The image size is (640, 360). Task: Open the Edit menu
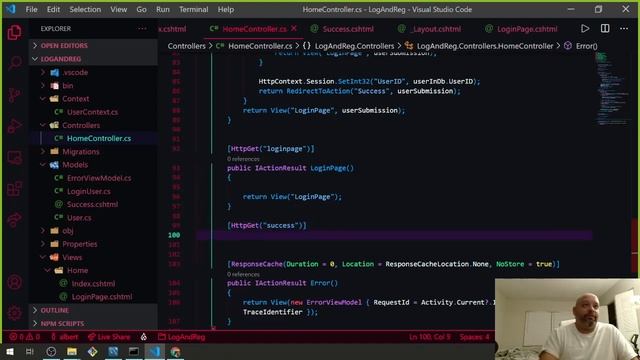point(53,9)
